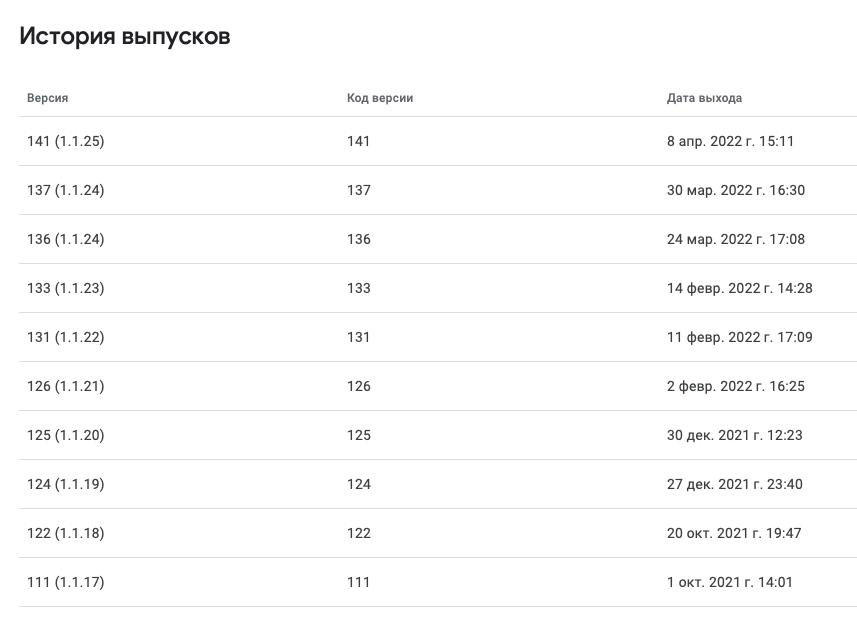Screen dimensions: 857x632
Task: Click the 30 дек. 2021 г. 12:23 date
Action: tap(735, 435)
